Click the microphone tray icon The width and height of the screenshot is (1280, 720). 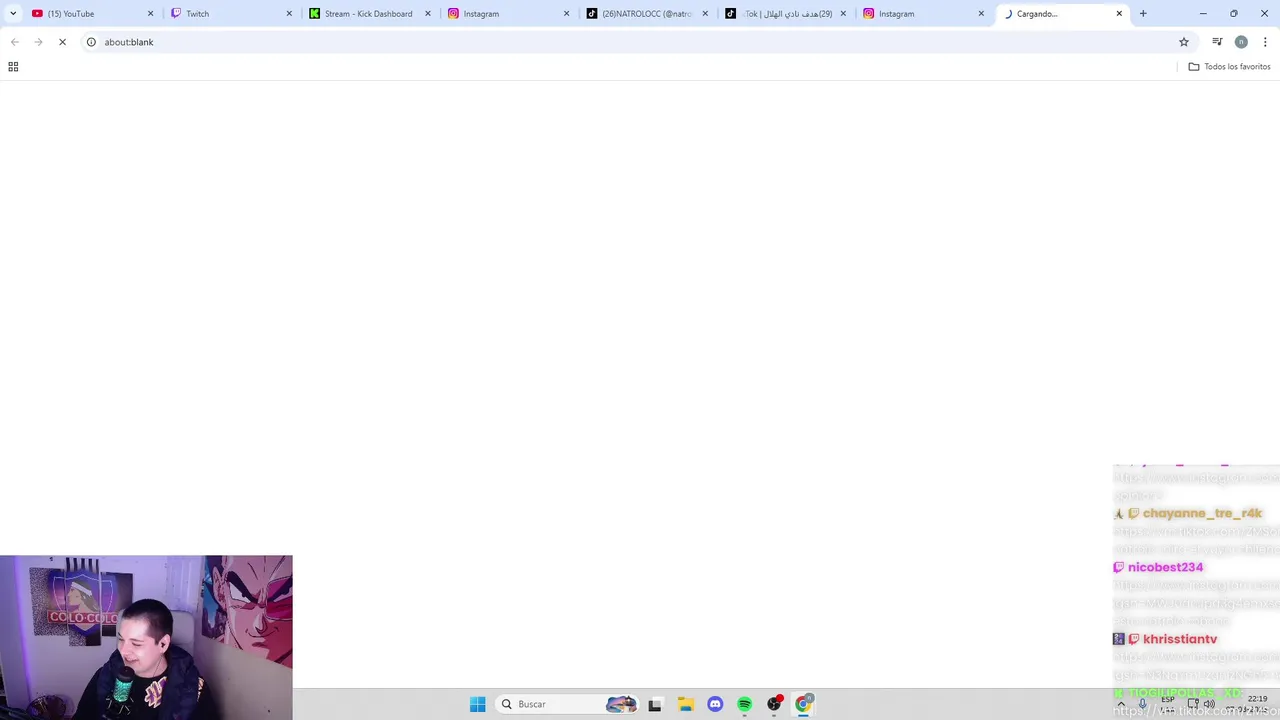[1143, 704]
